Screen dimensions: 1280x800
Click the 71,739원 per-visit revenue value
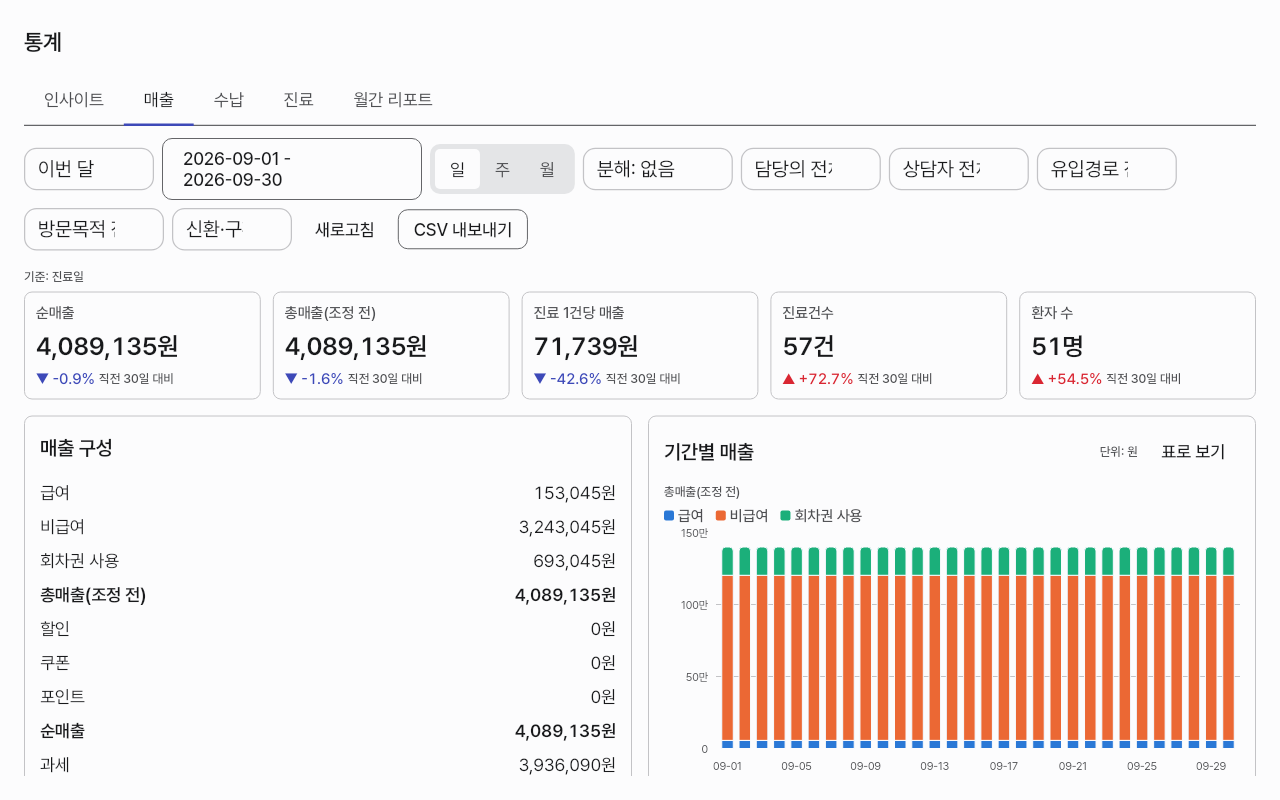click(586, 346)
